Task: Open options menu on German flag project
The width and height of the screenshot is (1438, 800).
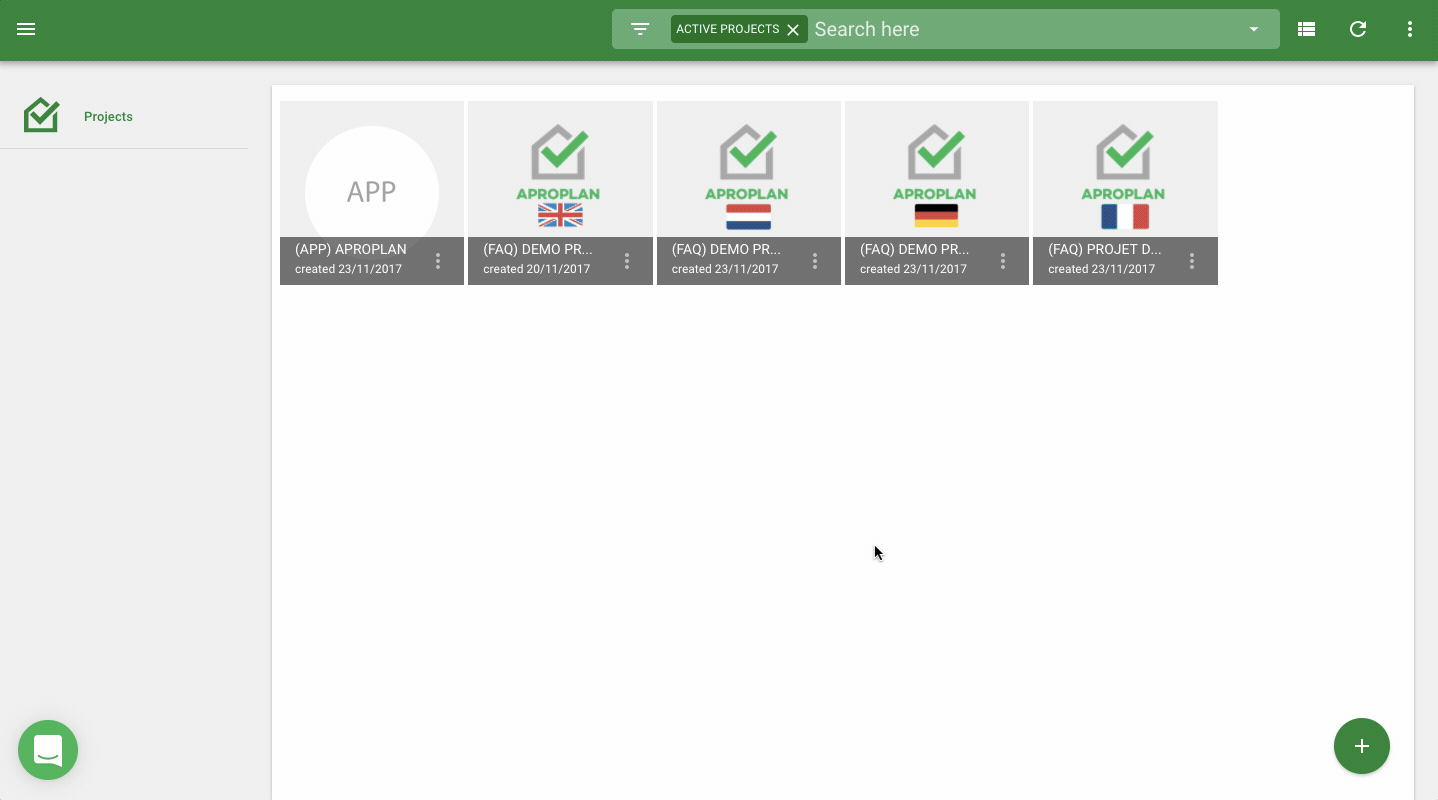Action: tap(1003, 261)
